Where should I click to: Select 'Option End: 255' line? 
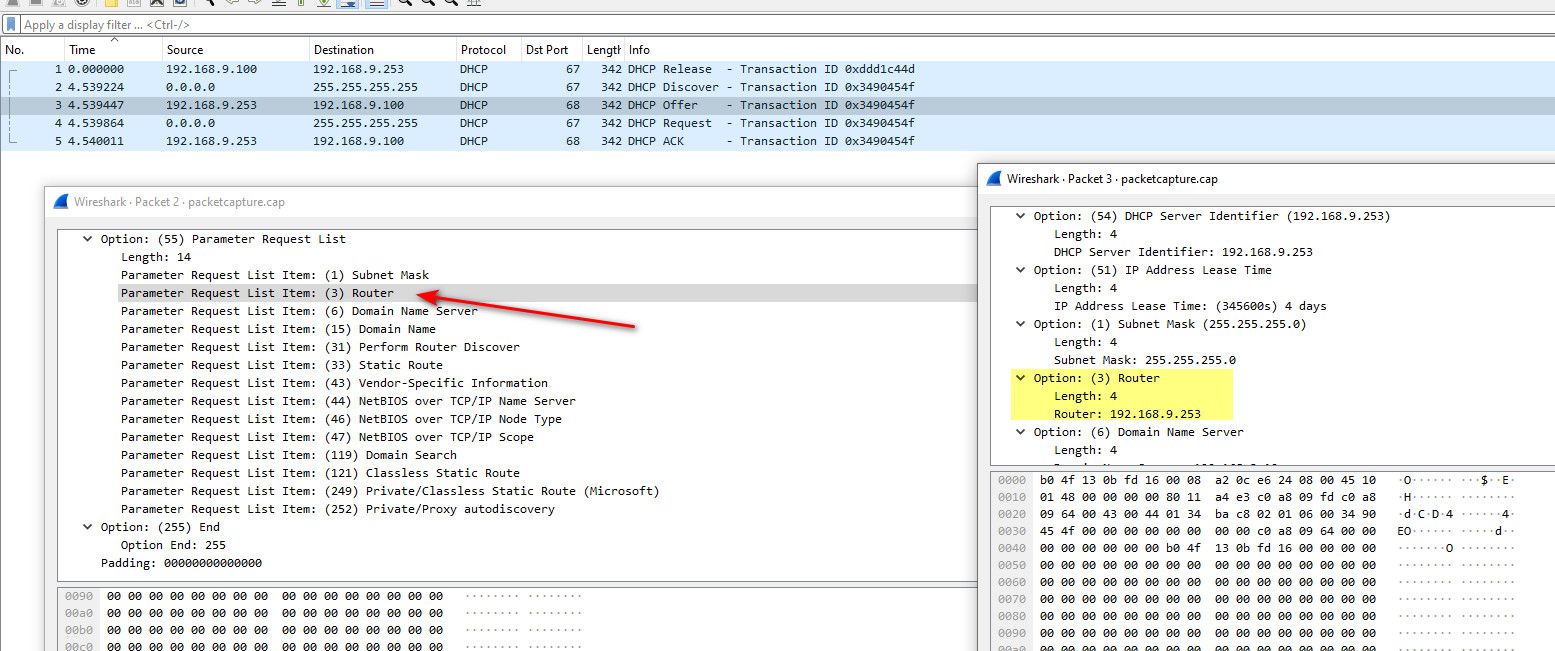click(173, 545)
